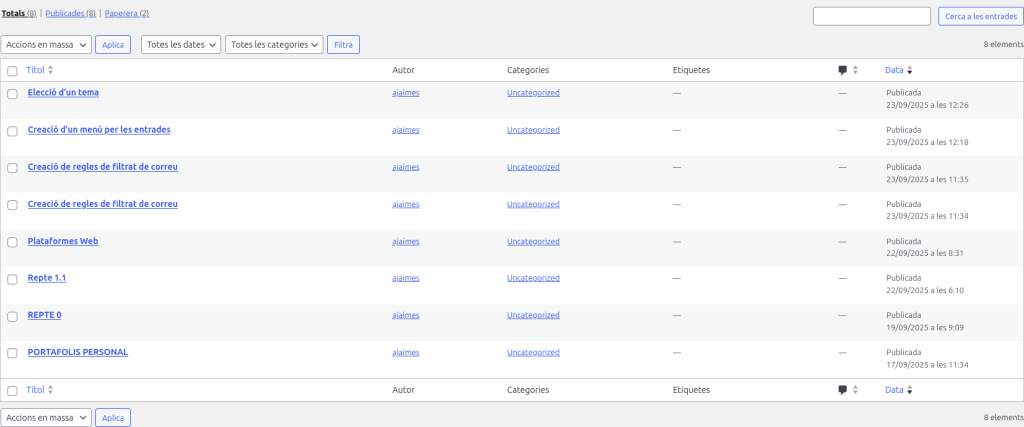Click sort arrow next to bottom Data
Image resolution: width=1024 pixels, height=427 pixels.
pyautogui.click(x=909, y=390)
